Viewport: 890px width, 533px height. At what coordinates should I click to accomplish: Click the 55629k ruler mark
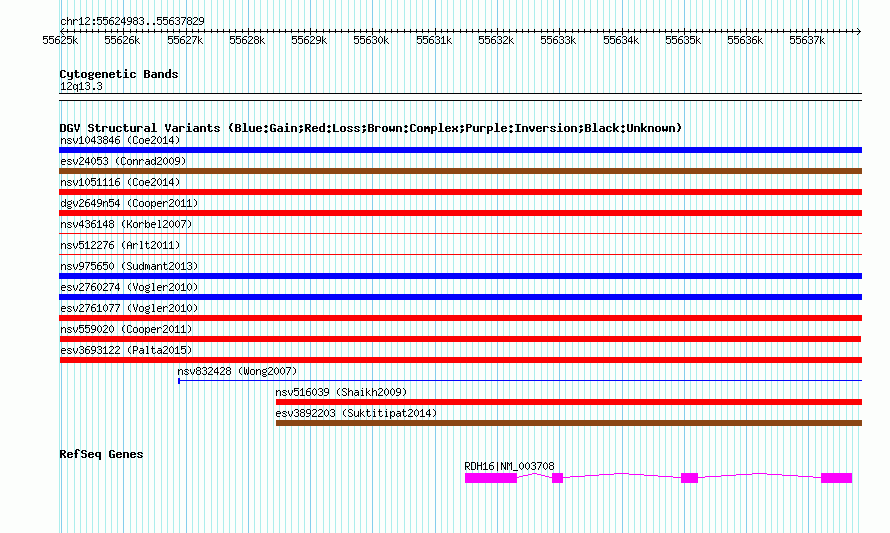pos(309,40)
